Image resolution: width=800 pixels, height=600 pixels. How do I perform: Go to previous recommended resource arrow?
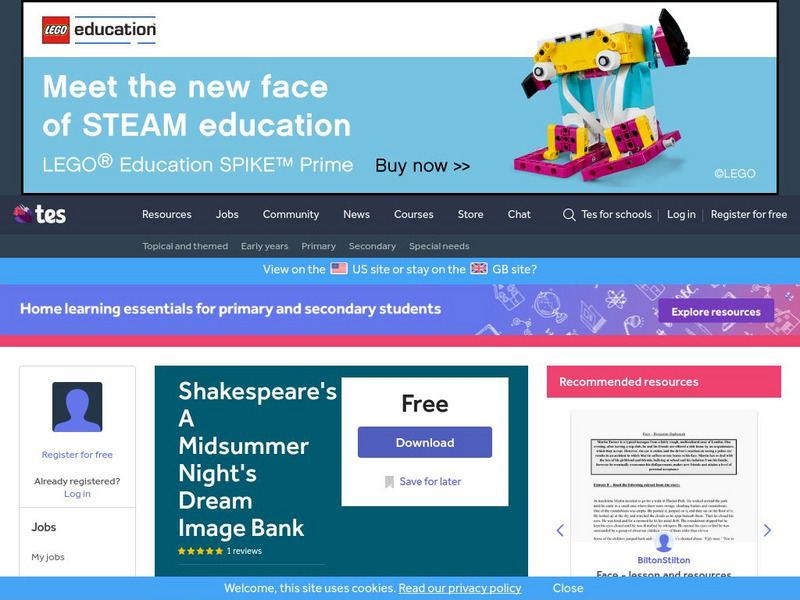[x=560, y=531]
